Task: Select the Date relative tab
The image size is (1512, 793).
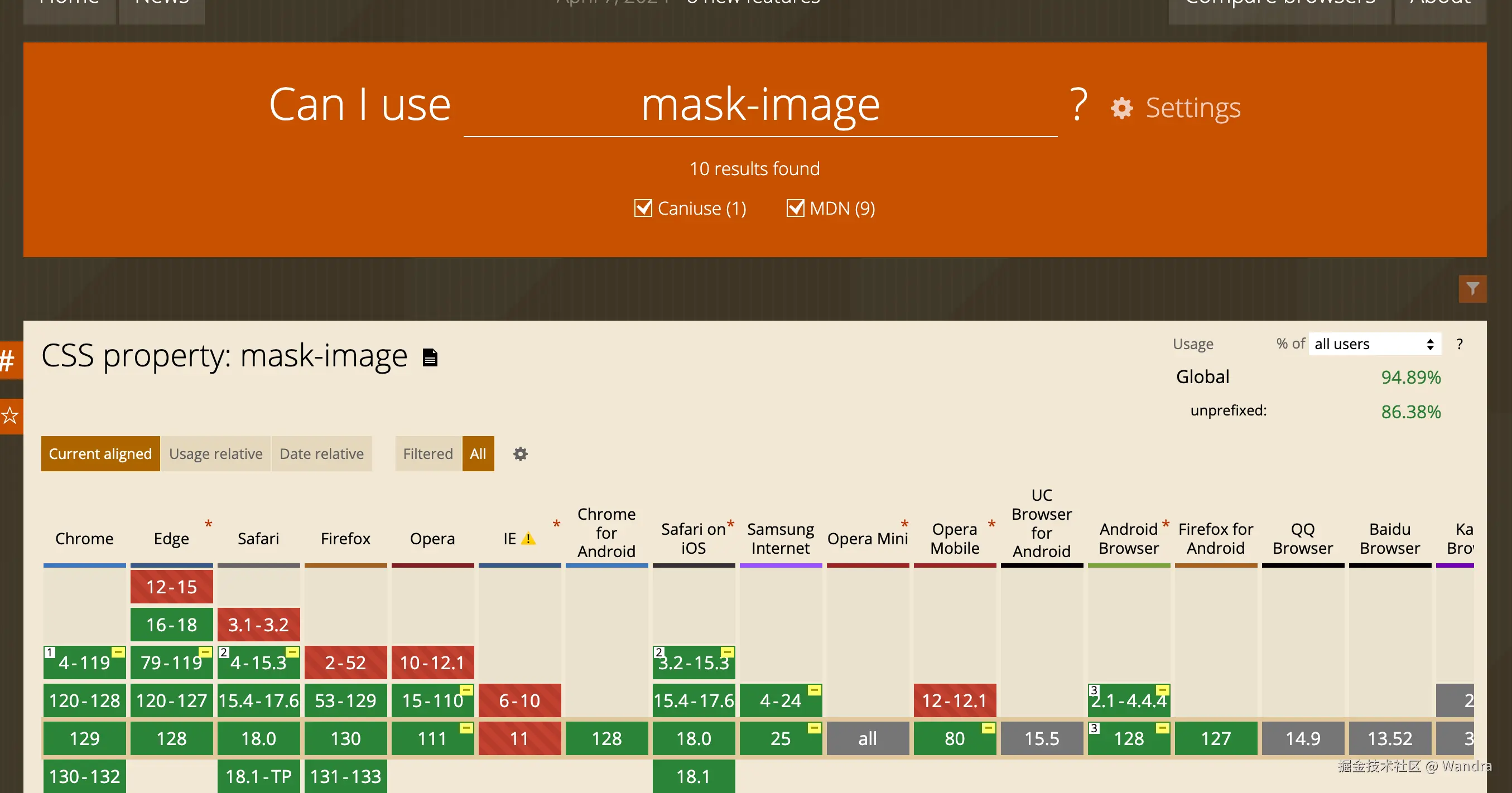Action: pyautogui.click(x=322, y=454)
